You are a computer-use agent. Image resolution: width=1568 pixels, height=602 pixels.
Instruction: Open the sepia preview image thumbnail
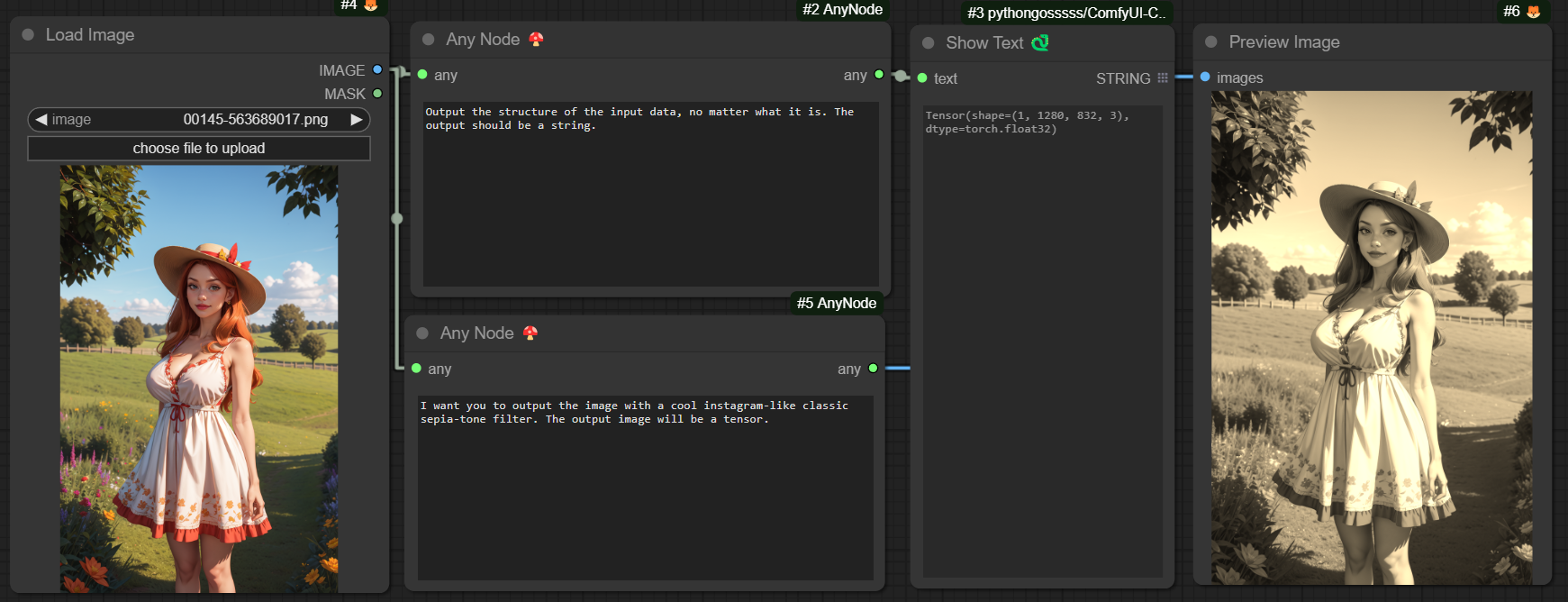coord(1372,338)
